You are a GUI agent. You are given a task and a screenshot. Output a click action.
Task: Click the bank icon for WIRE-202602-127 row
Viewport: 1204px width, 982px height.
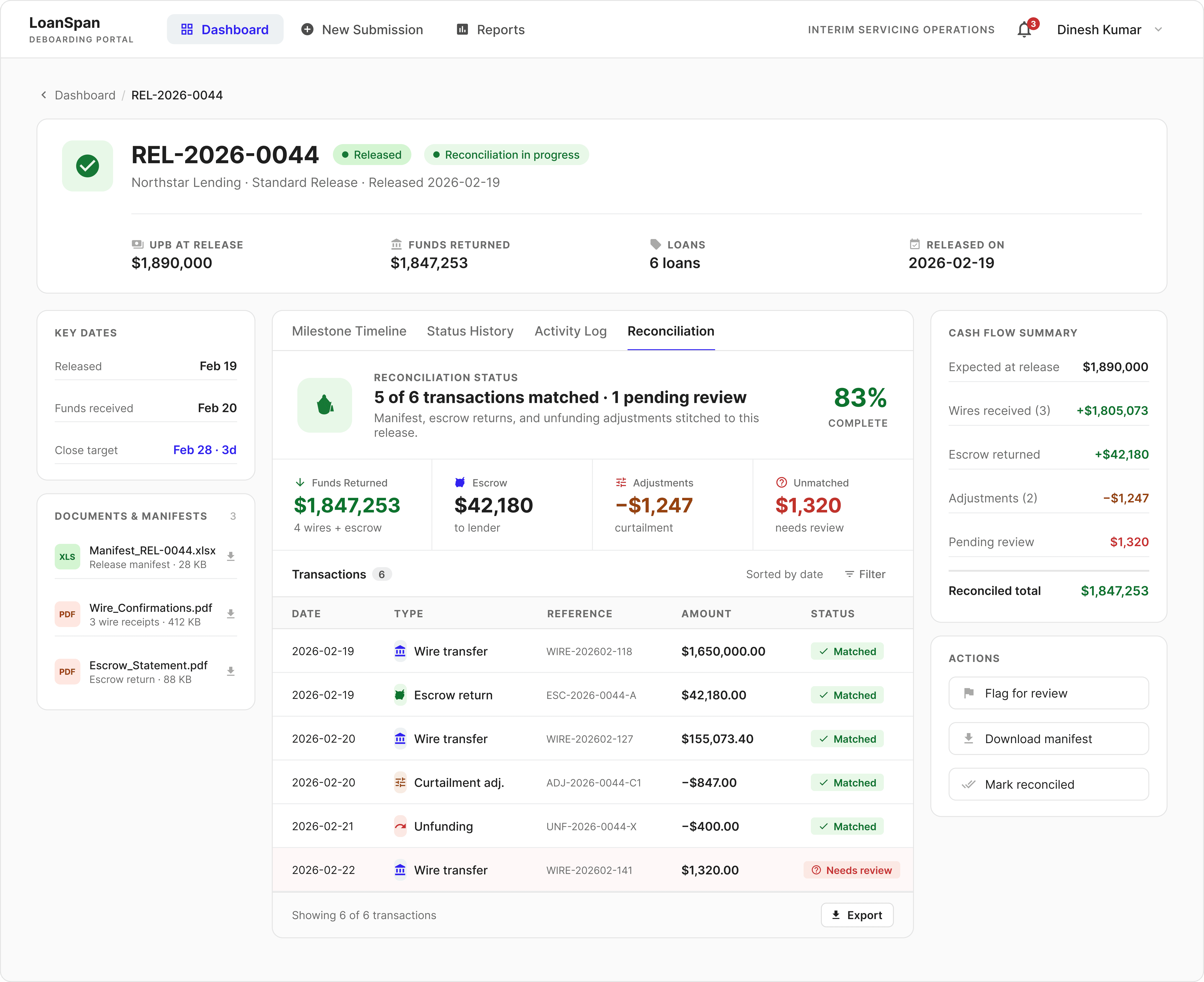(x=400, y=739)
